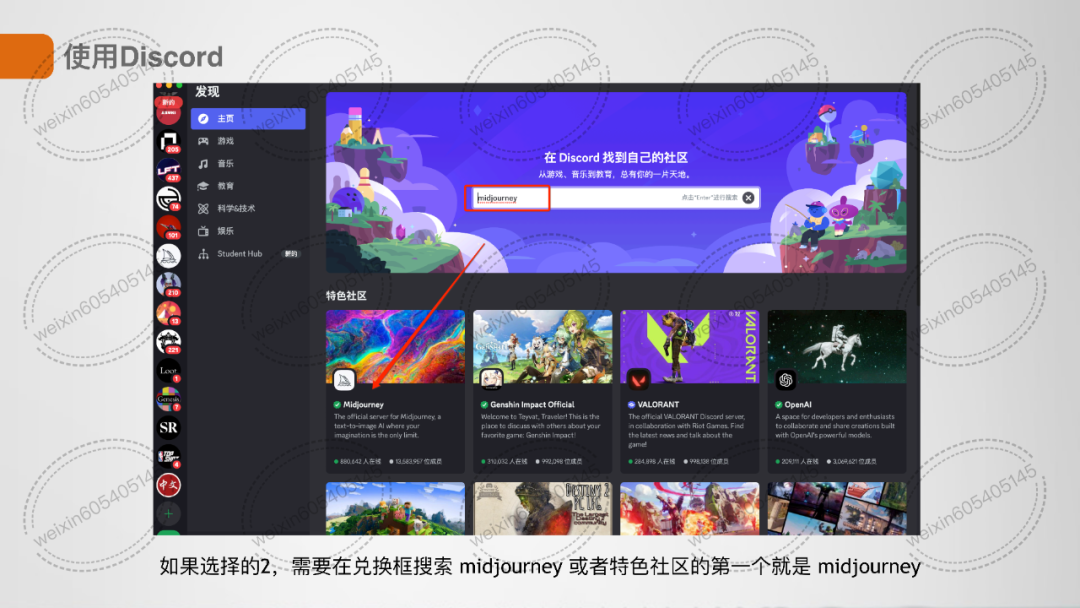The image size is (1080, 608).
Task: Click the Midjourney card title
Action: pos(363,405)
